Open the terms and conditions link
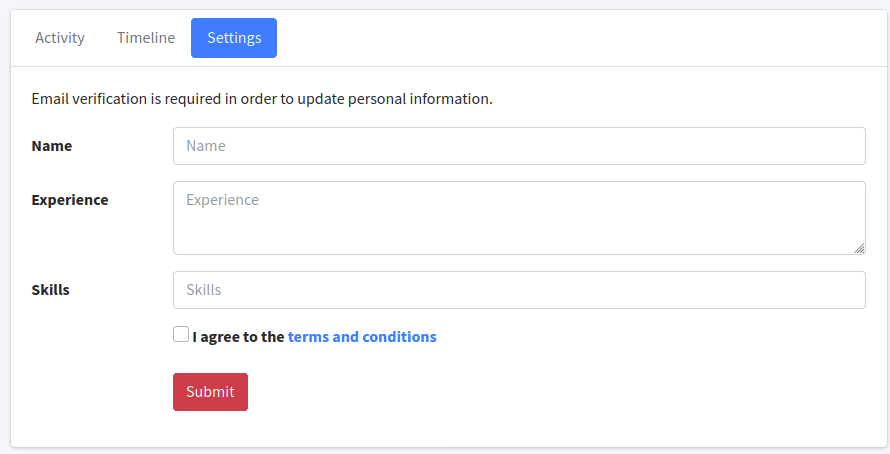Image resolution: width=890 pixels, height=454 pixels. 362,337
